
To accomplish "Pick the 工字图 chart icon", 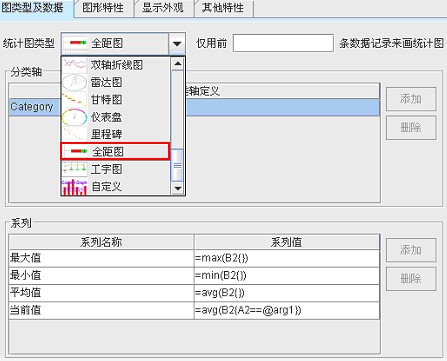I will tap(75, 169).
